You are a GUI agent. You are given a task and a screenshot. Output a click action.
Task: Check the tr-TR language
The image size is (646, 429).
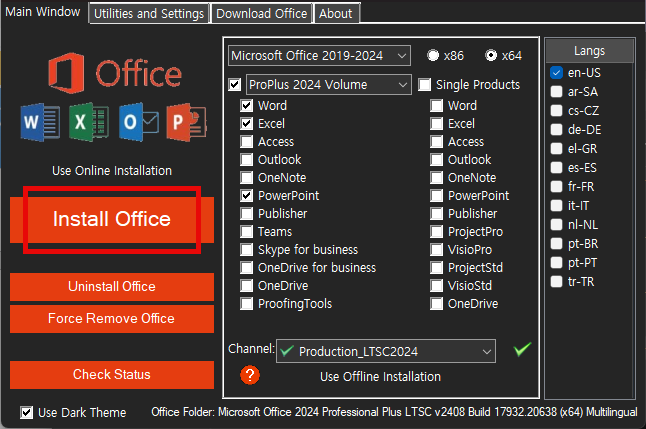coord(557,281)
